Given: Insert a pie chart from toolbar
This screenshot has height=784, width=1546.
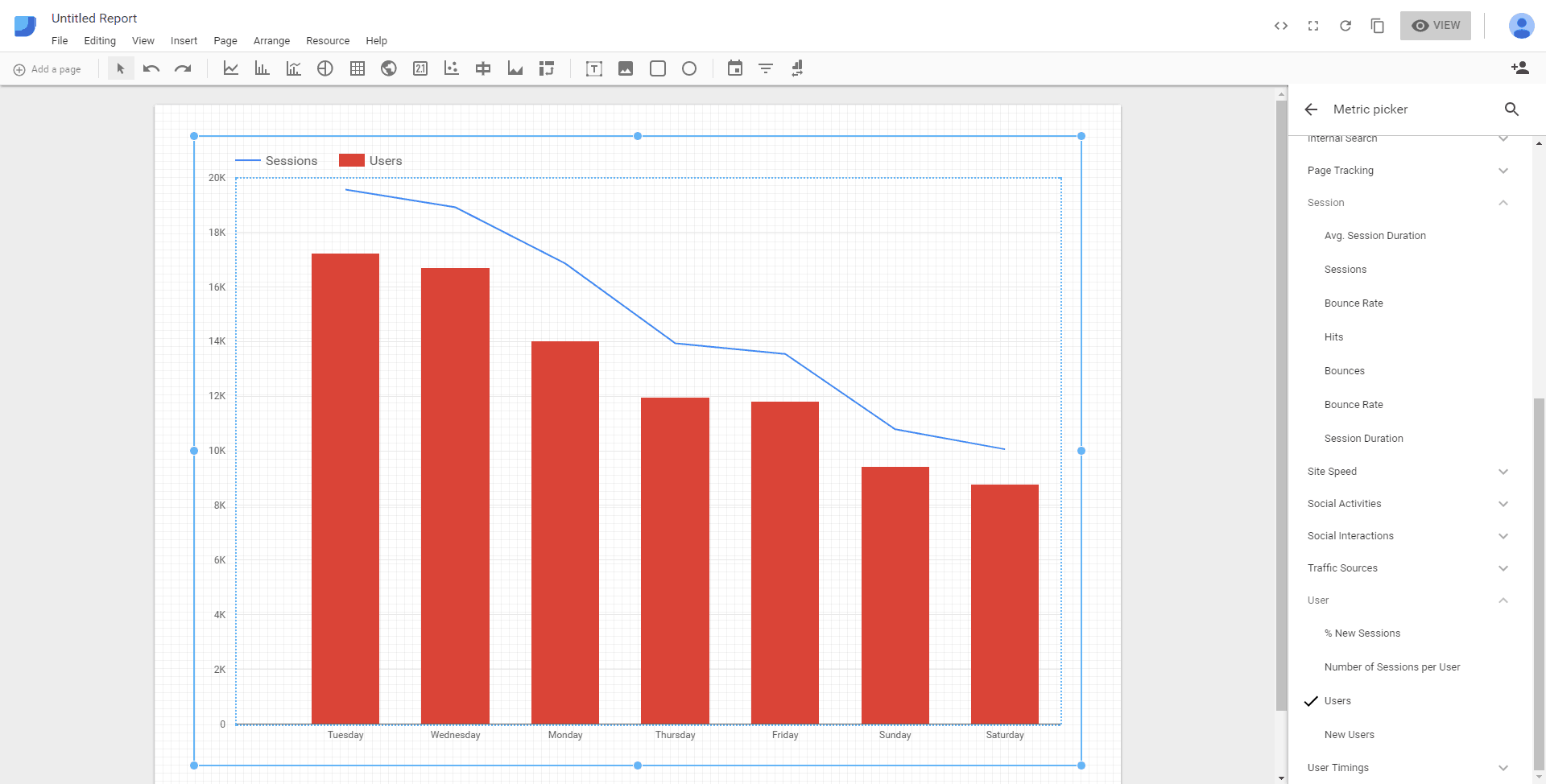Looking at the screenshot, I should [325, 69].
